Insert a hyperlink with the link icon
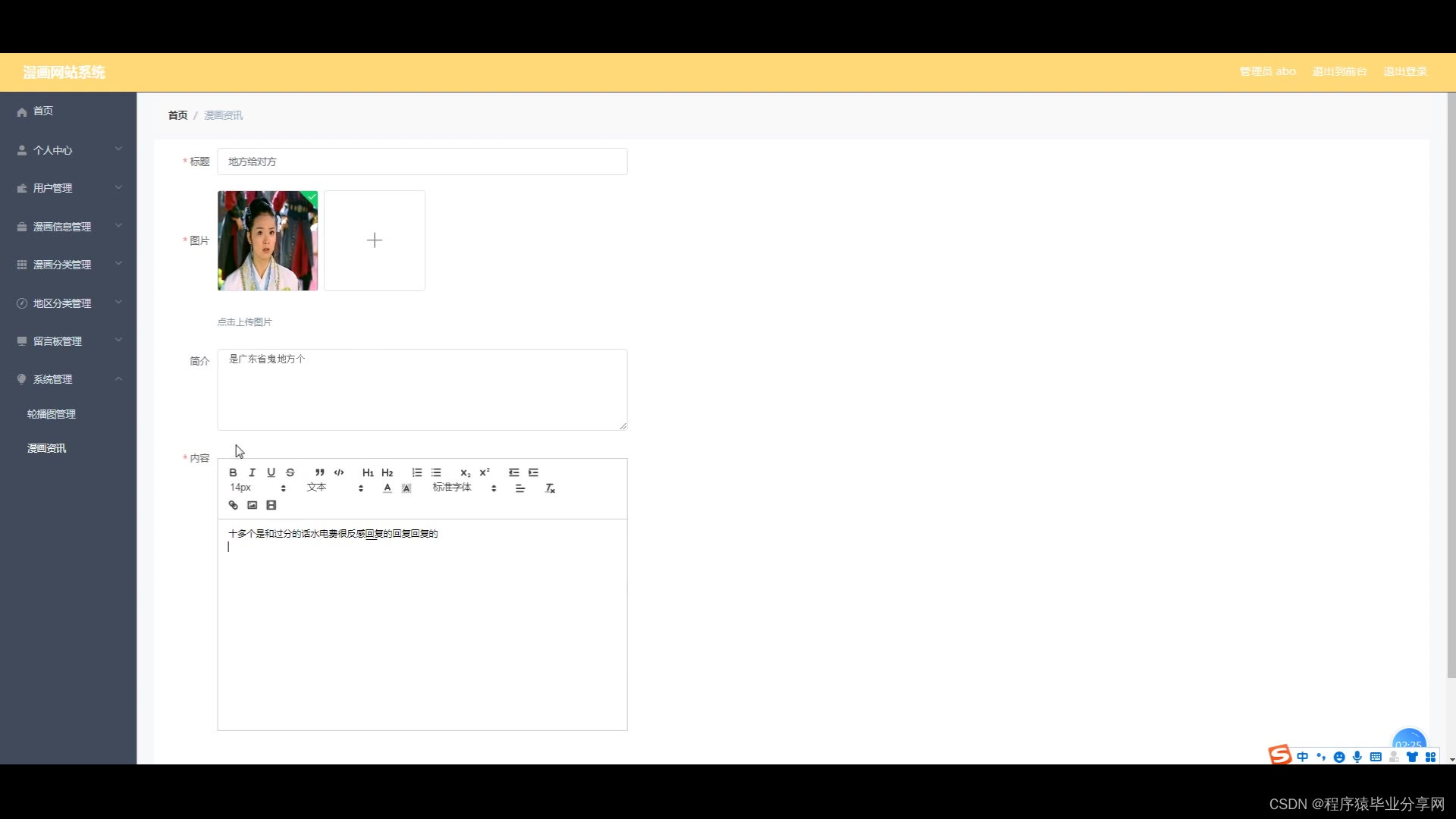 234,505
